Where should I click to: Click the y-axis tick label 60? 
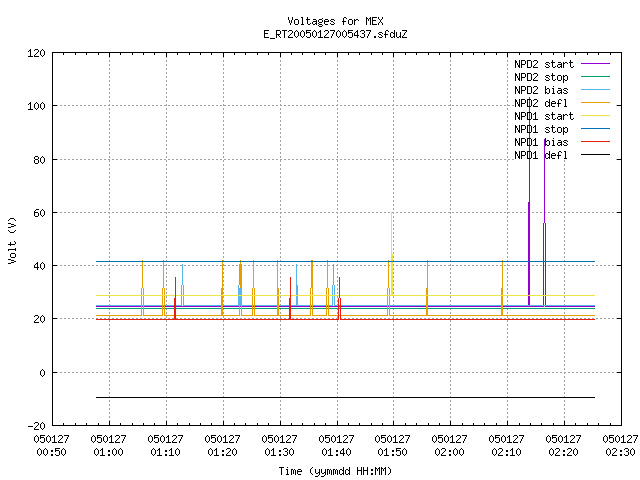pos(40,213)
